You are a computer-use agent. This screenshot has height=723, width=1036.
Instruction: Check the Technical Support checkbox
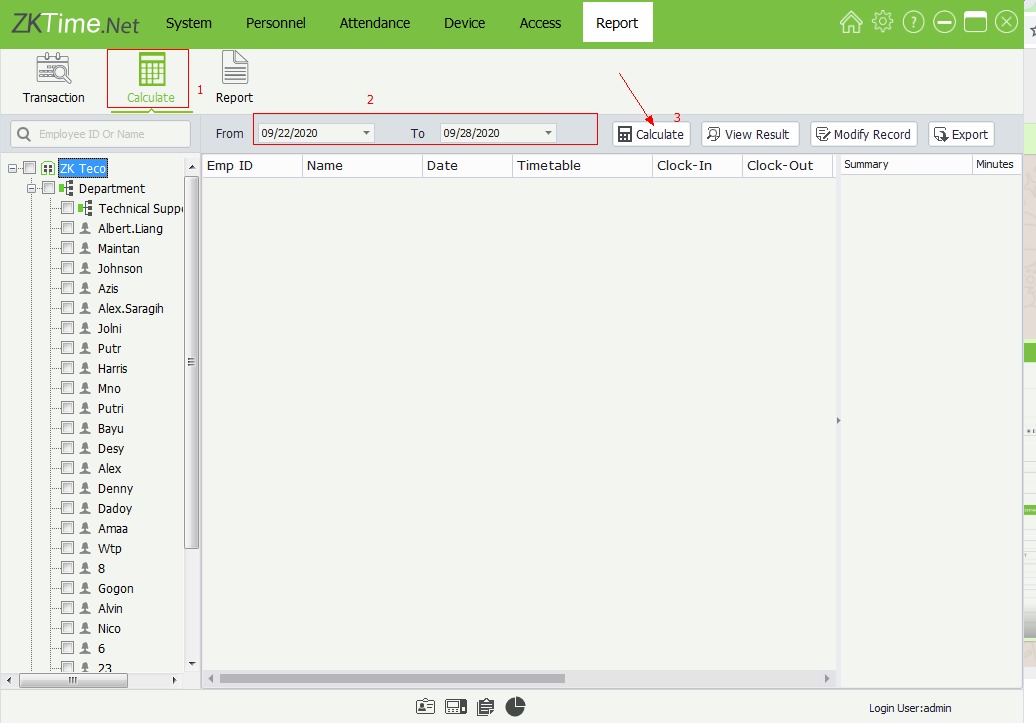(67, 208)
